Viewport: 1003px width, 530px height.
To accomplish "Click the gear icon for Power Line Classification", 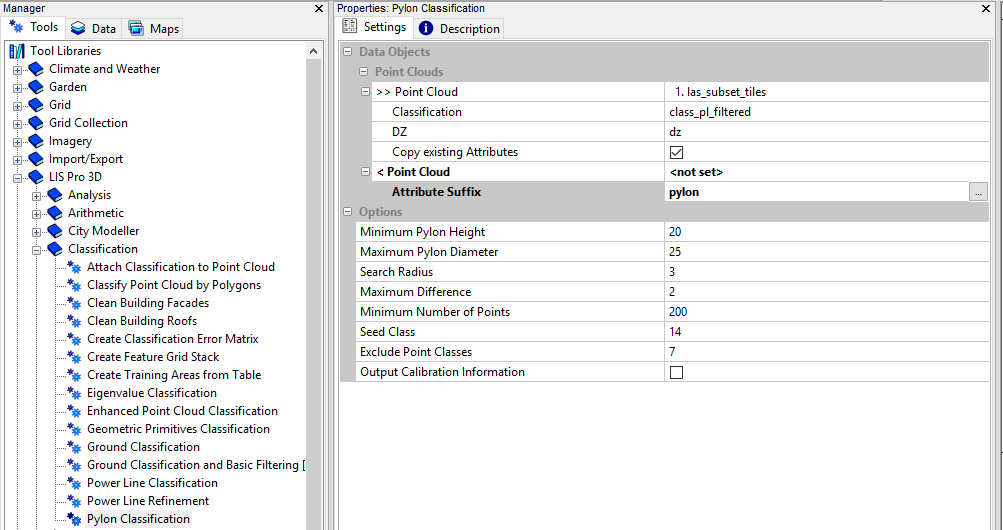I will click(75, 483).
